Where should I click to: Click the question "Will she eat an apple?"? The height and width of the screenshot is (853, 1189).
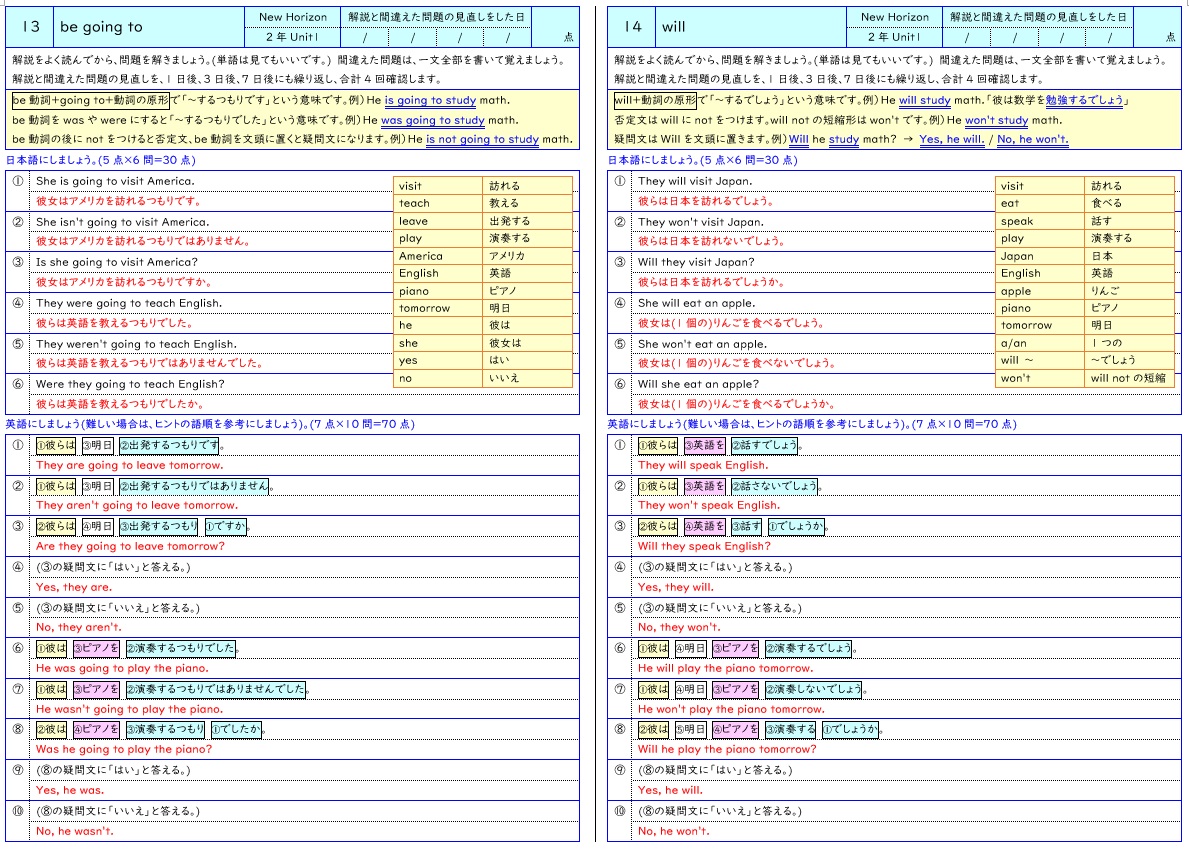click(698, 384)
